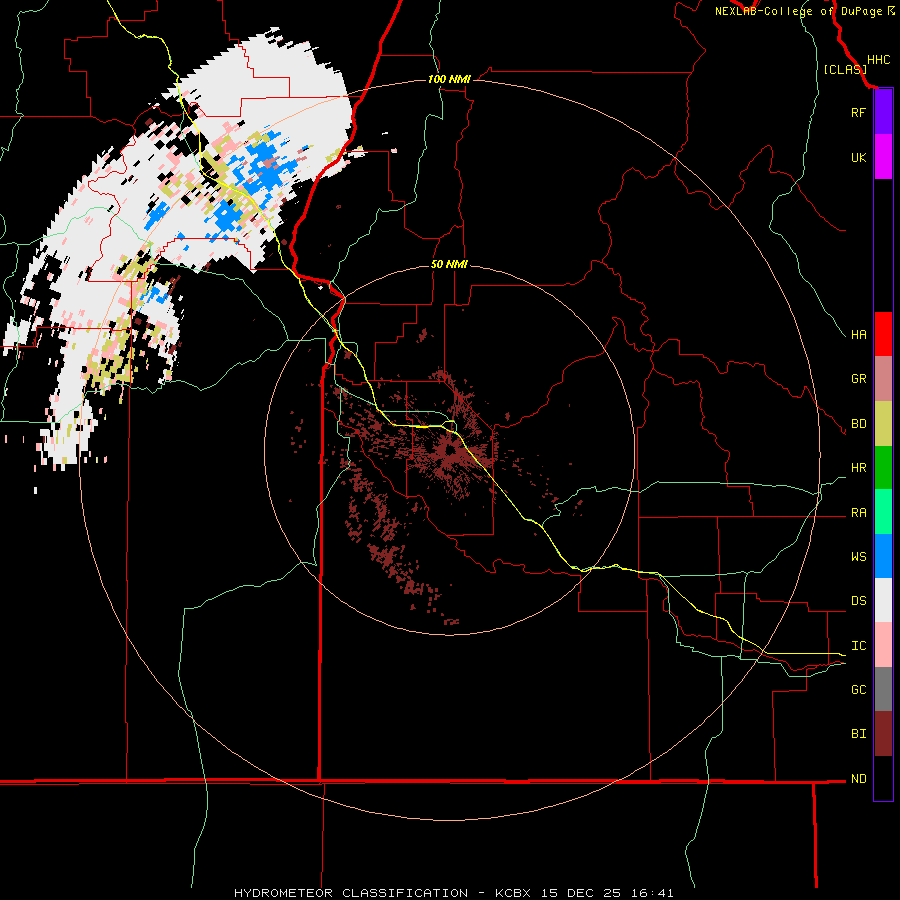Select the GR rose legend swatch
The image size is (900, 900).
[883, 379]
